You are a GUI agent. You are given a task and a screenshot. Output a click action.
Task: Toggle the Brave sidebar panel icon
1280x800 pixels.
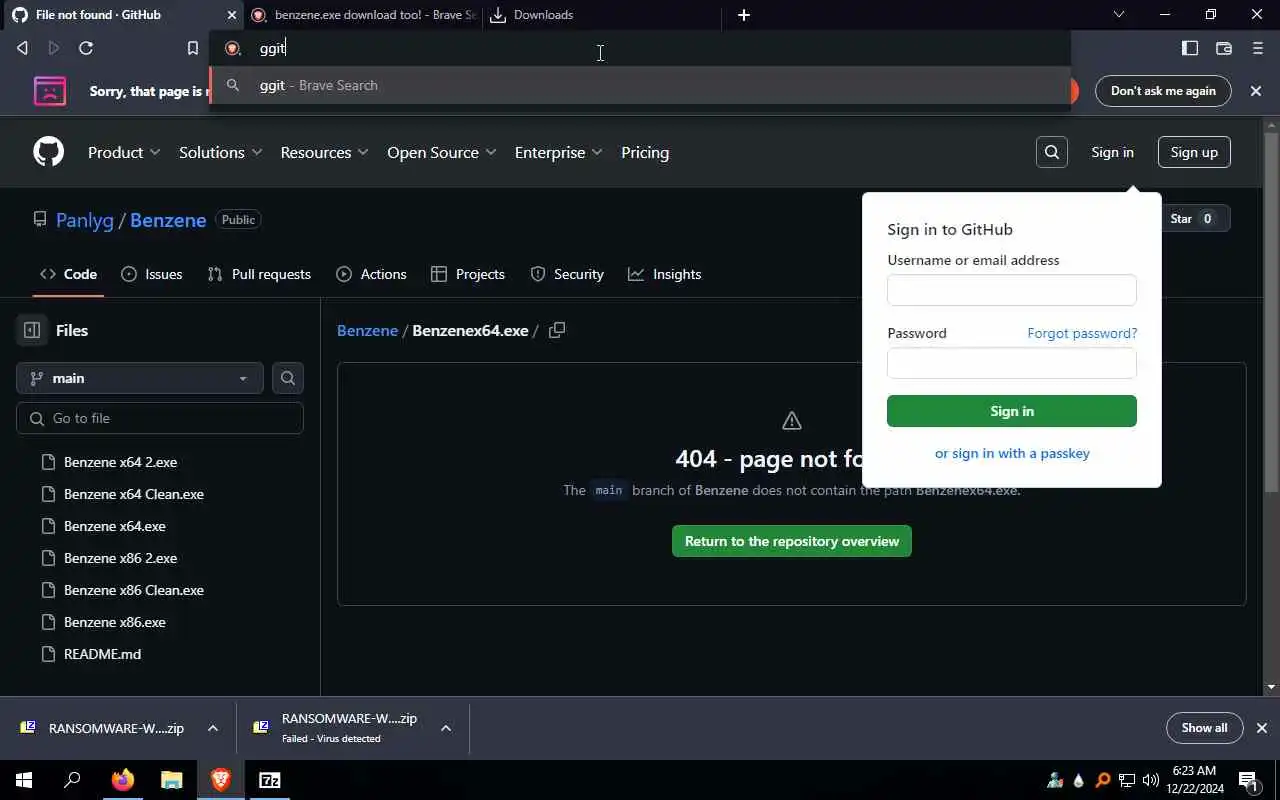click(x=1190, y=48)
